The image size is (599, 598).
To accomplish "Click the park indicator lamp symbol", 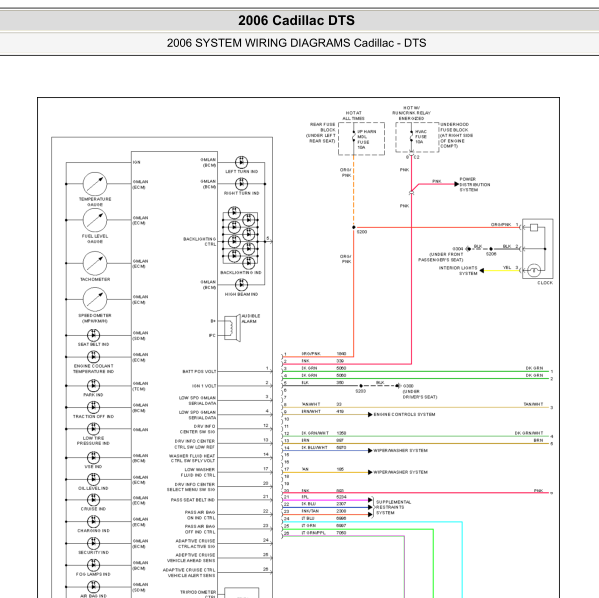I will 93,386.
